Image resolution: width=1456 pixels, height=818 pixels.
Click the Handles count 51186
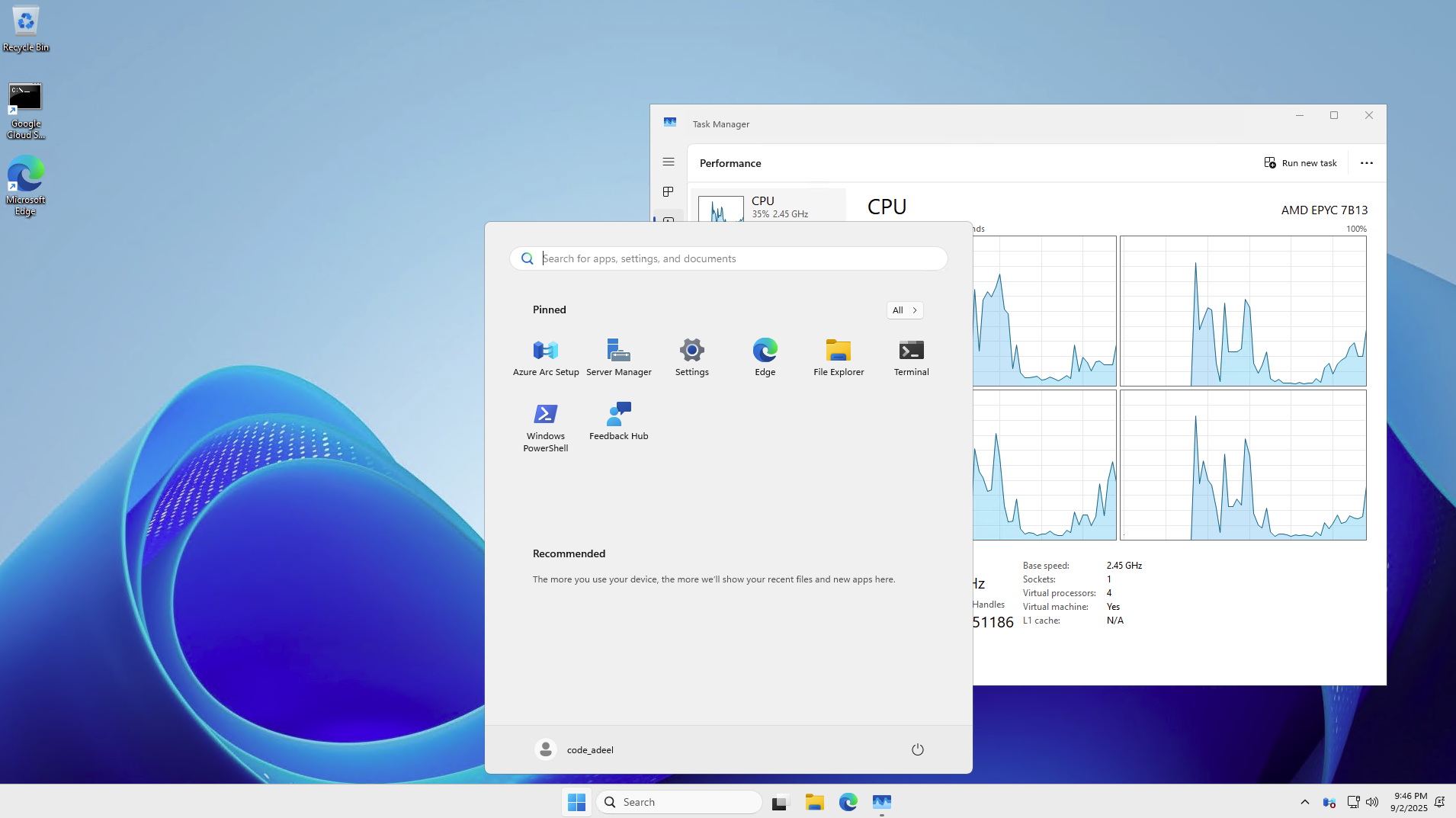(993, 622)
